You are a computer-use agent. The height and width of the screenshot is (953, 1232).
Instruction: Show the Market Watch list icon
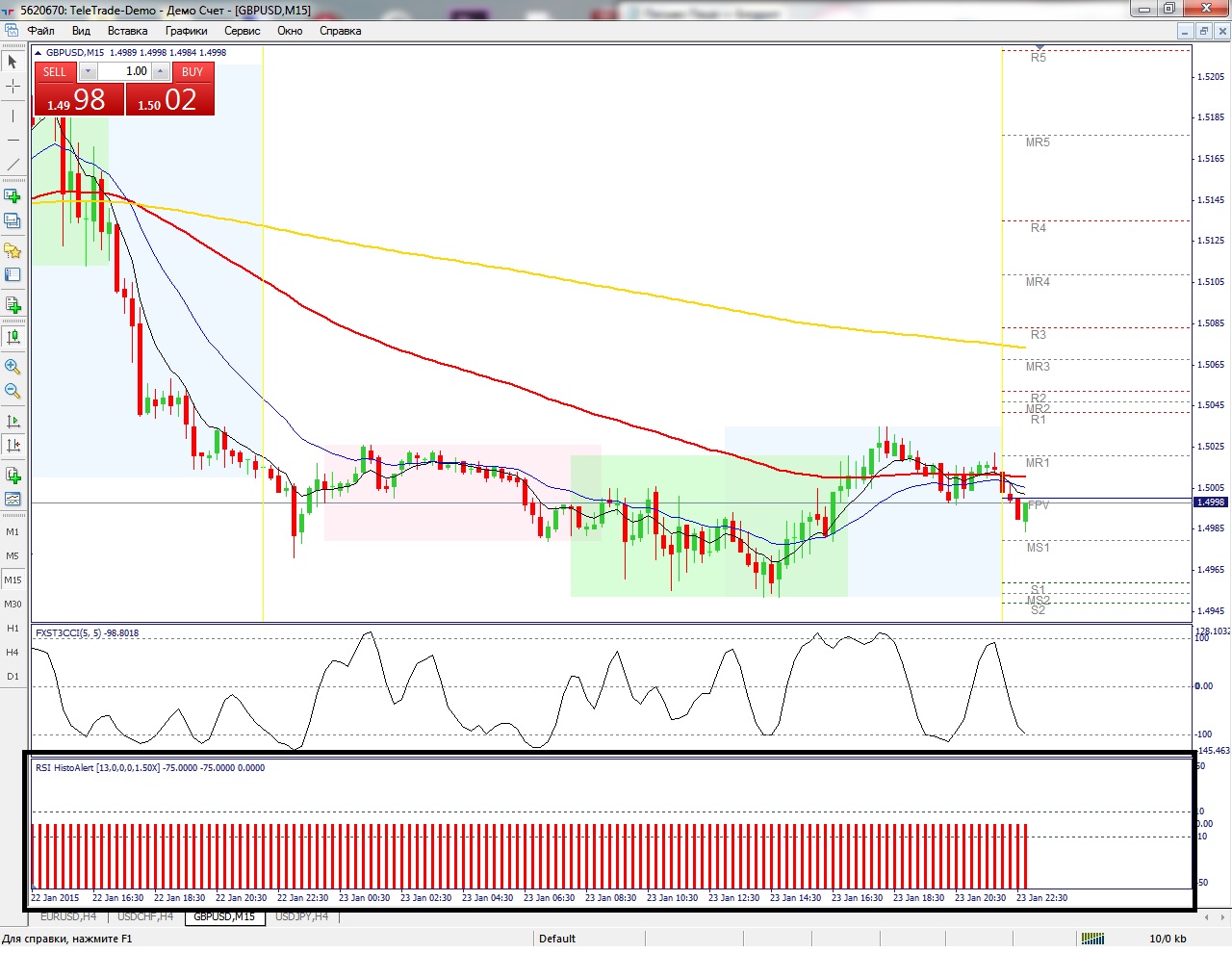[13, 275]
